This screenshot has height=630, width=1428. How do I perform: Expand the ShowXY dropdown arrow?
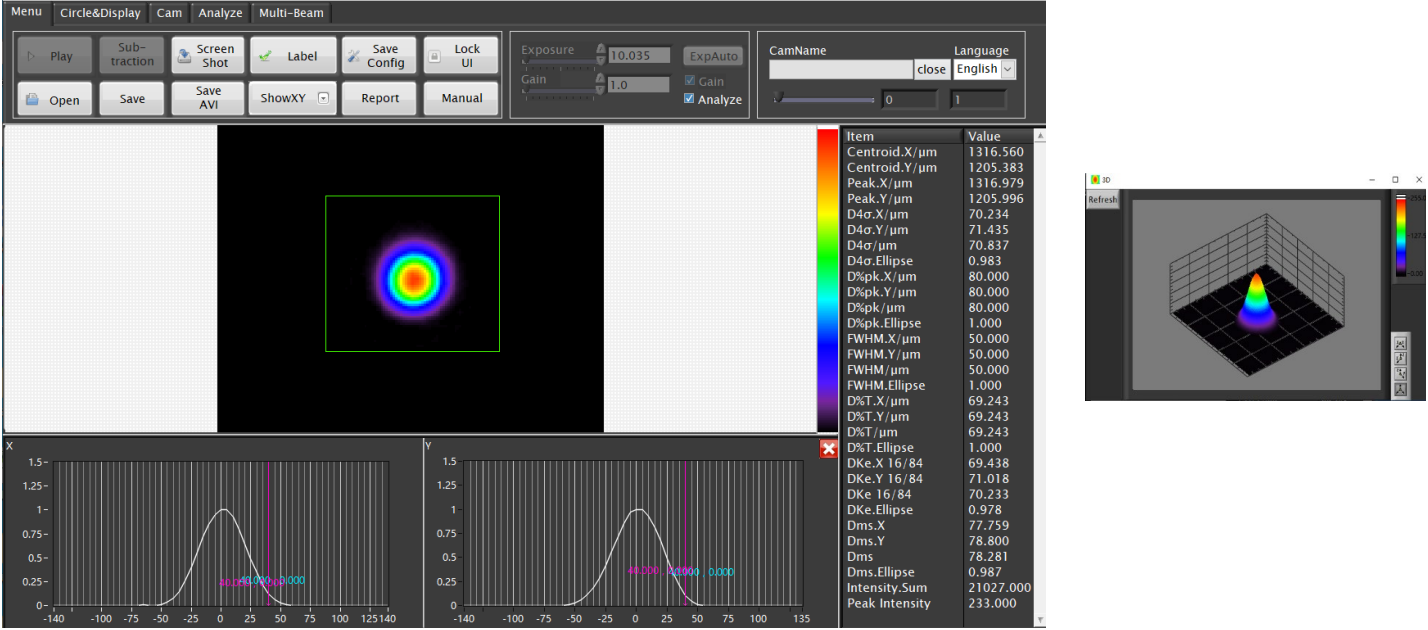point(323,98)
